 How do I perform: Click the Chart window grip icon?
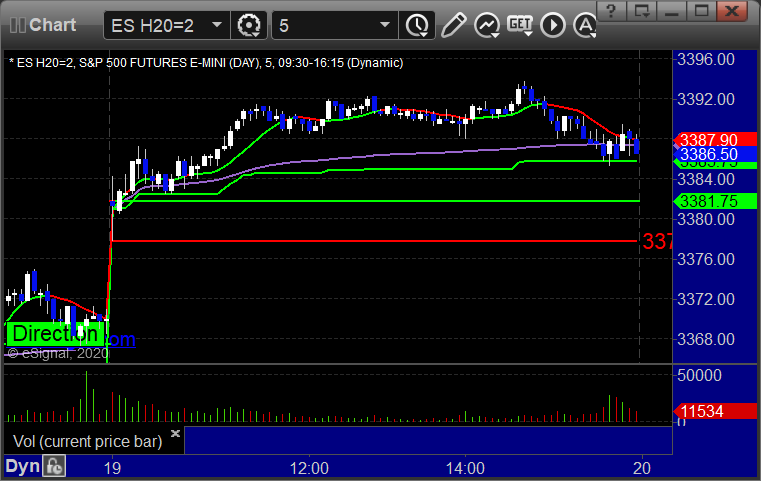pos(17,25)
